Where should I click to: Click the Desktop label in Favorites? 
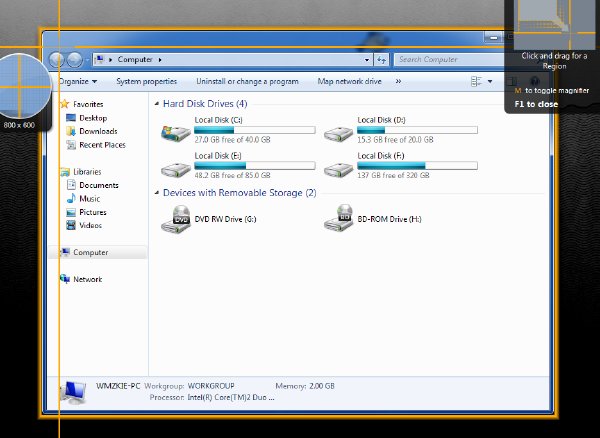tap(93, 118)
